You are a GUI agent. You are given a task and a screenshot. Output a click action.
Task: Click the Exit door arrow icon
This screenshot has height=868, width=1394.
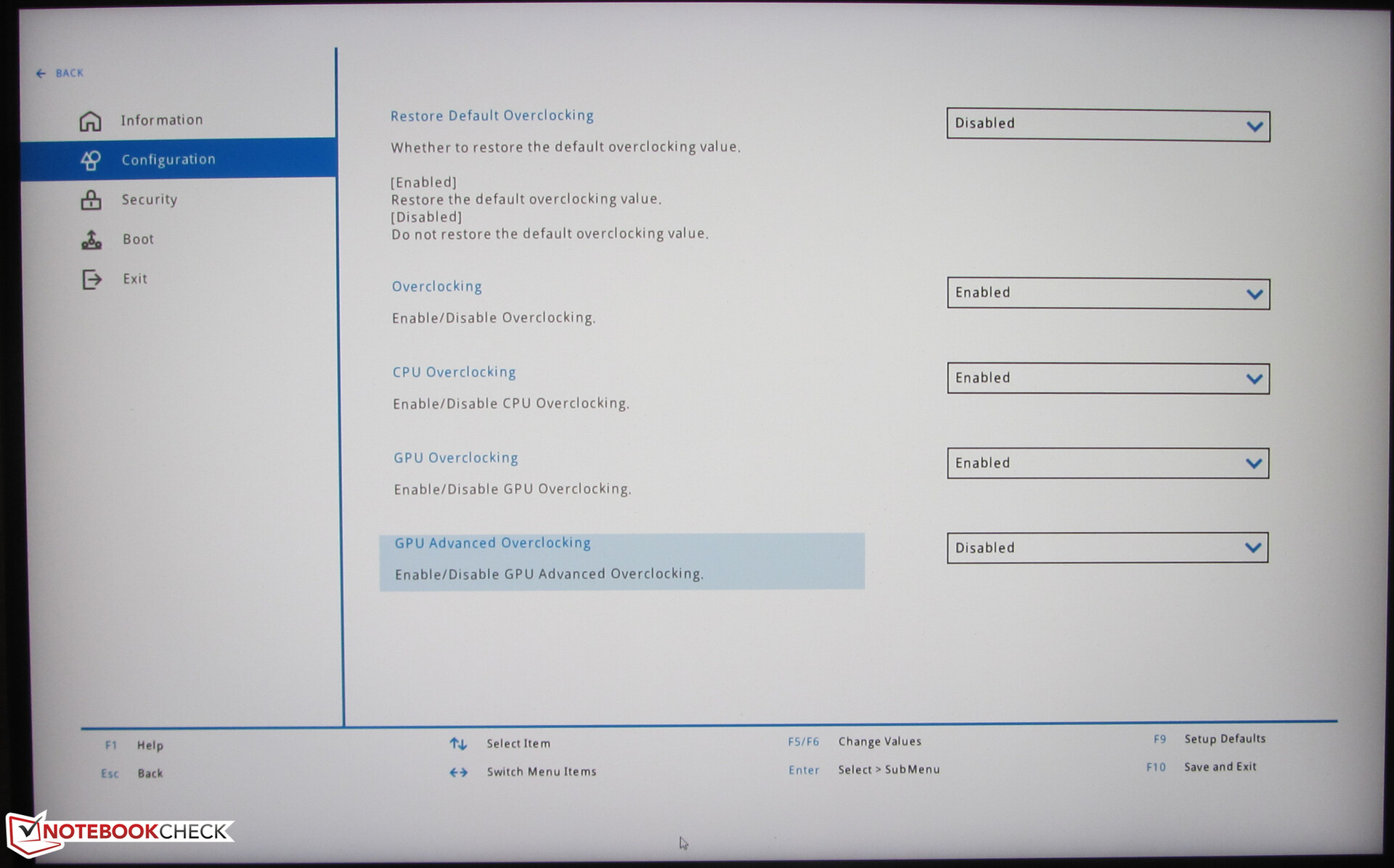tap(91, 279)
